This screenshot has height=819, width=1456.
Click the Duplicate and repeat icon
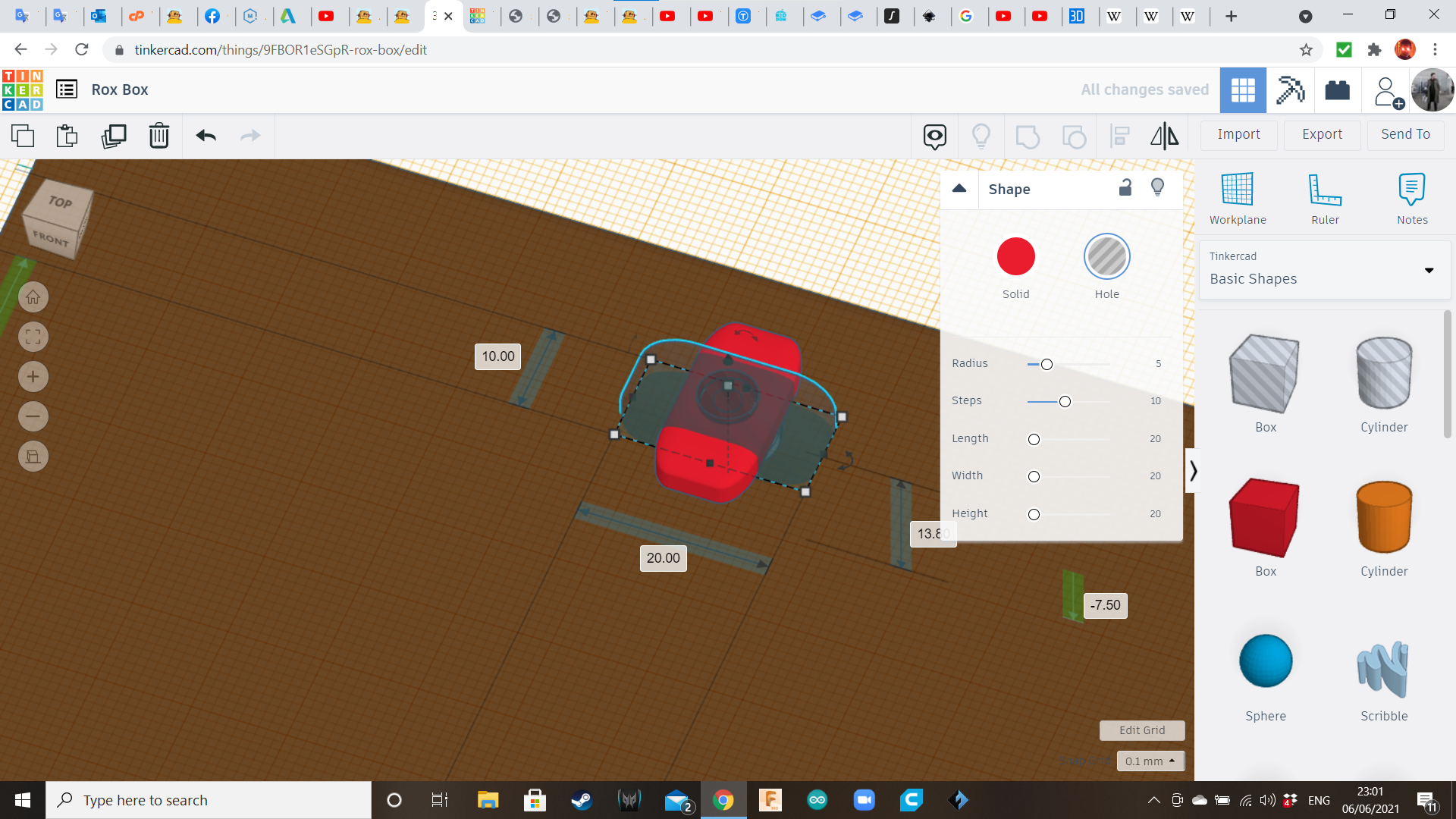tap(114, 136)
